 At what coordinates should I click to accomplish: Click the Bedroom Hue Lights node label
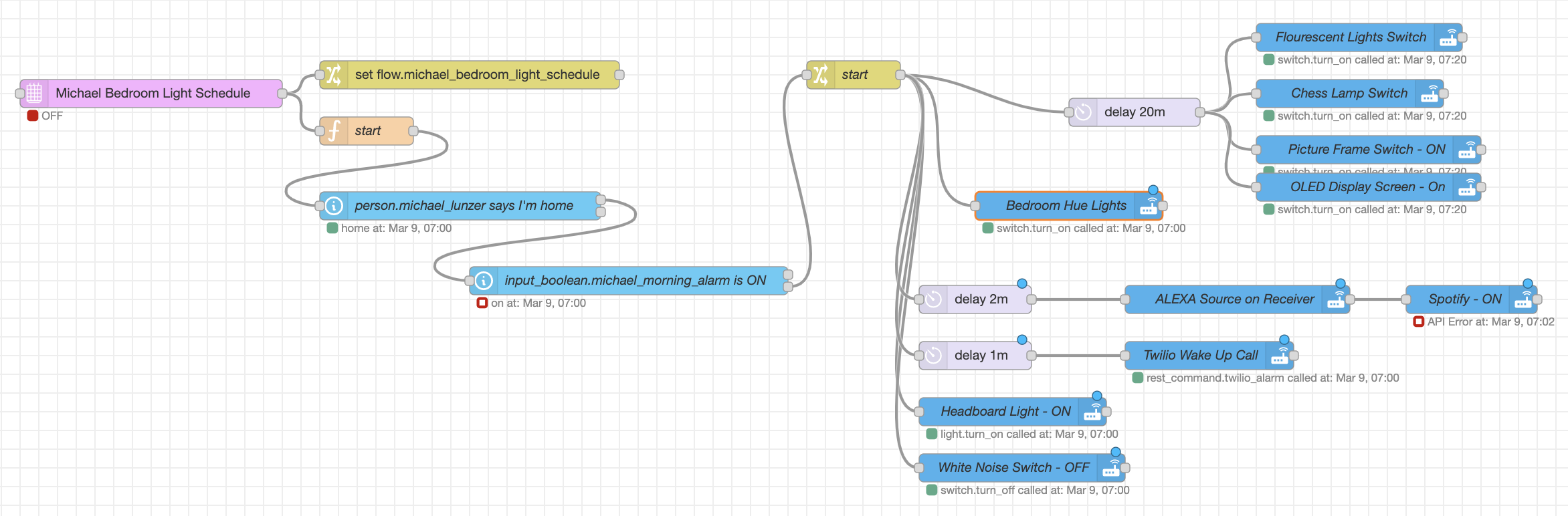[x=1066, y=206]
